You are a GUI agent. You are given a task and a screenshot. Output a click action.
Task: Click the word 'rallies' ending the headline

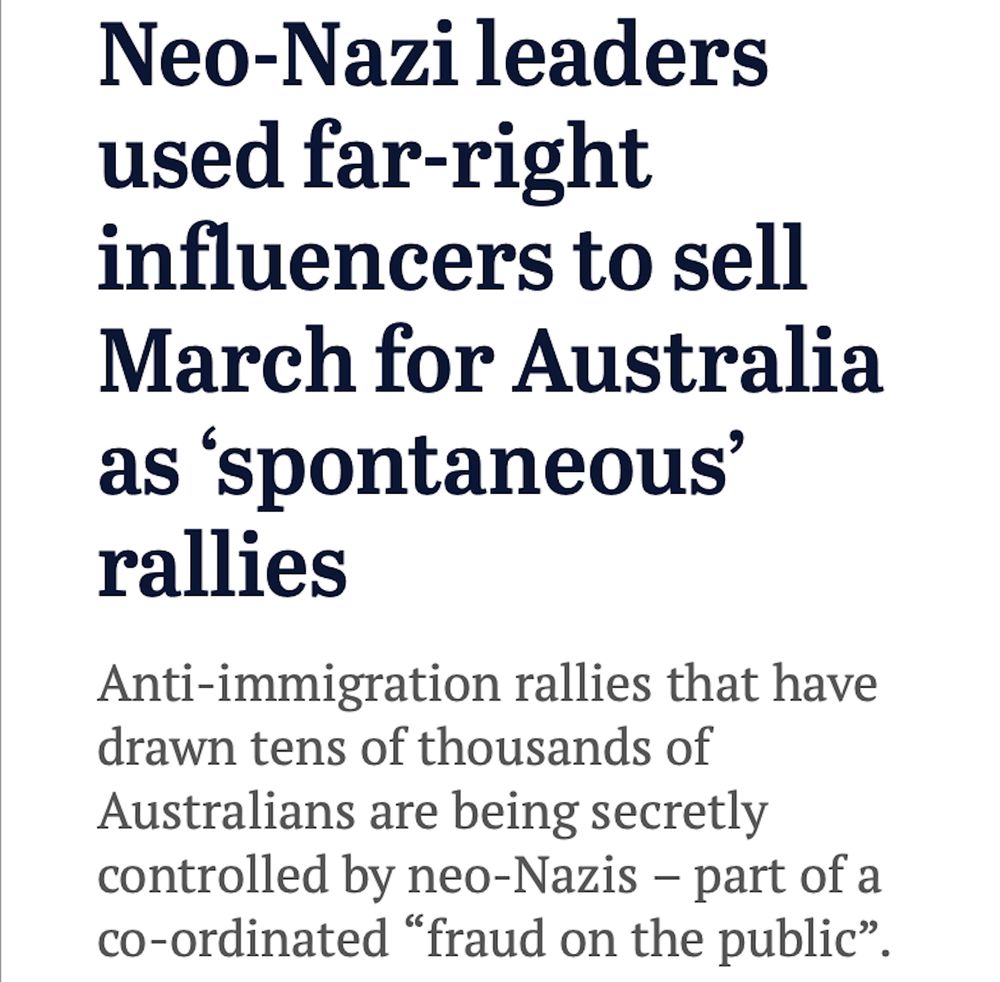coord(222,564)
